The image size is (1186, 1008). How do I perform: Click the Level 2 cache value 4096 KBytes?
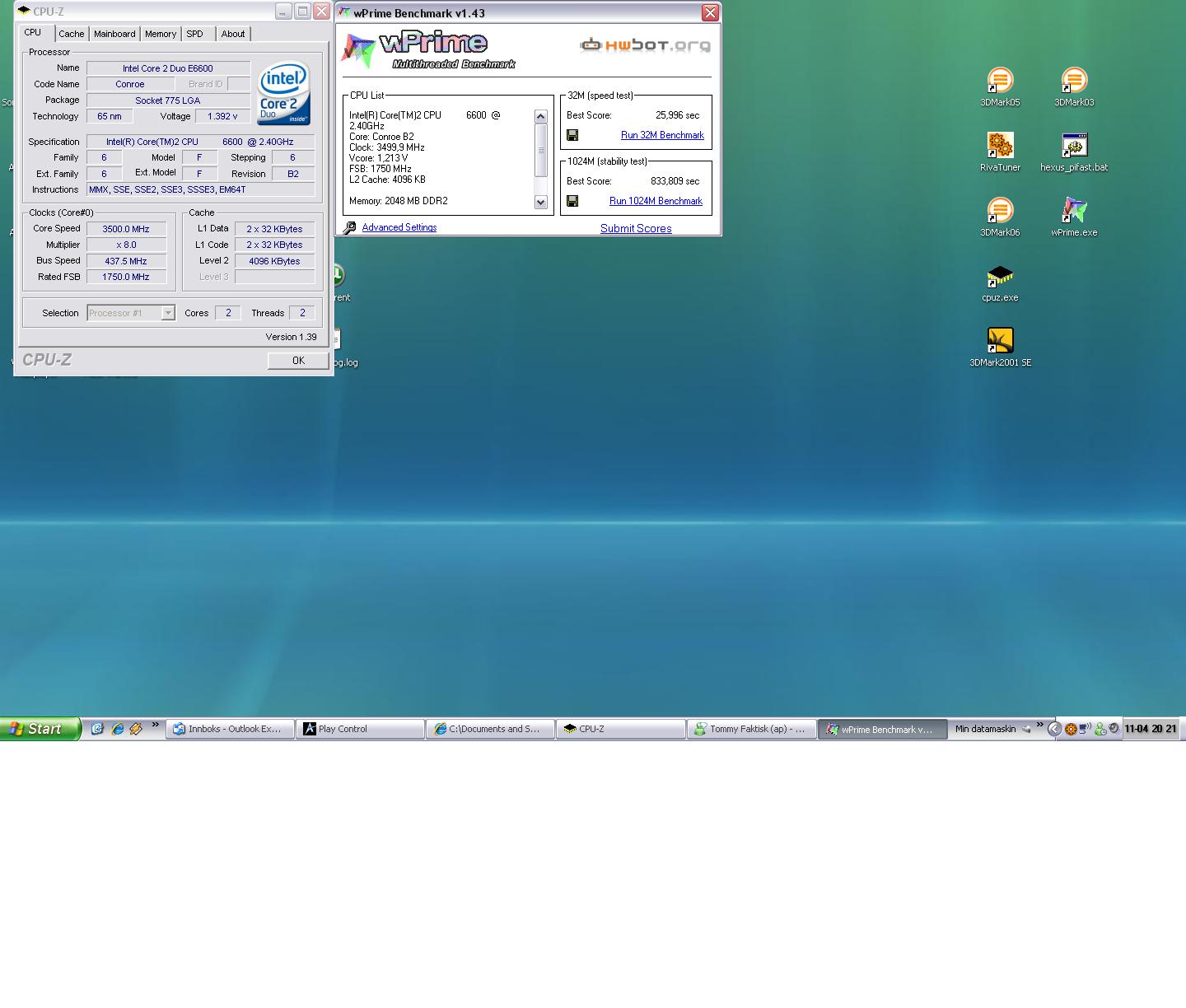pos(274,261)
